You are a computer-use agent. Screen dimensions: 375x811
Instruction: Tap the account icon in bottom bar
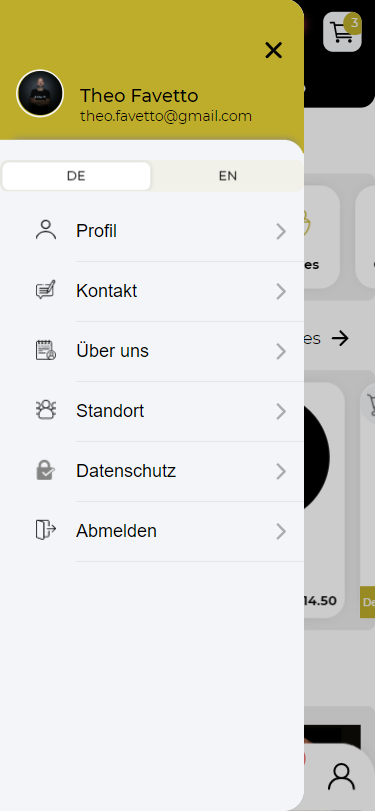click(x=341, y=777)
